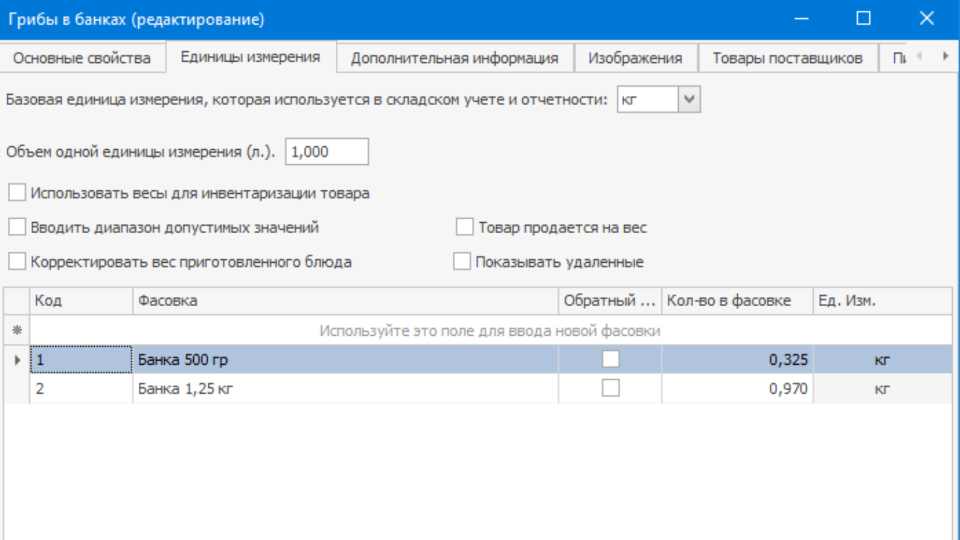Viewport: 960px width, 540px height.
Task: Open base unit кг dropdown
Action: coord(689,99)
